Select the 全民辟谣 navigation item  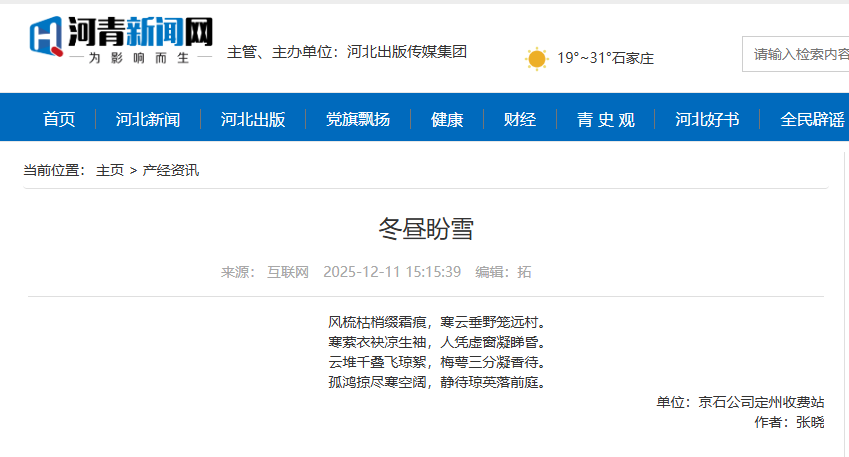[x=811, y=120]
